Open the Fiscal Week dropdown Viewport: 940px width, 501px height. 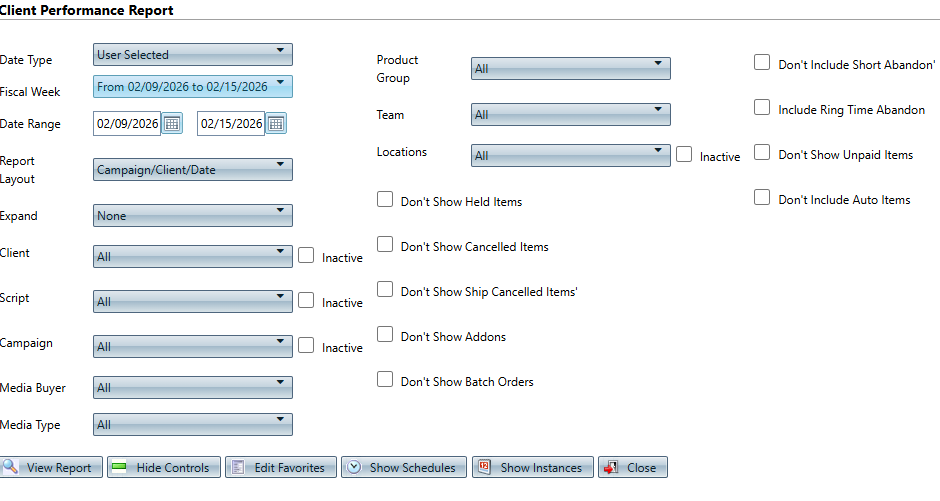[x=192, y=87]
